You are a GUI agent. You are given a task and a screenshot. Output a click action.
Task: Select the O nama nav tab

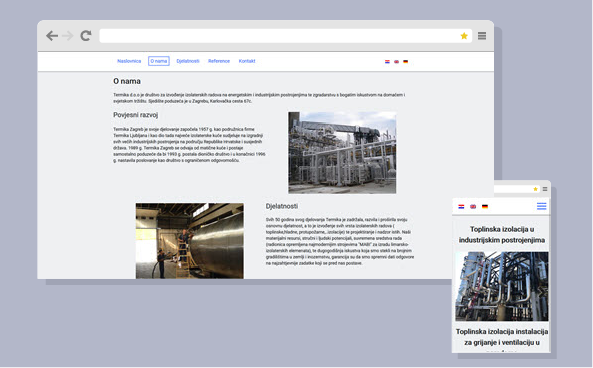click(159, 61)
